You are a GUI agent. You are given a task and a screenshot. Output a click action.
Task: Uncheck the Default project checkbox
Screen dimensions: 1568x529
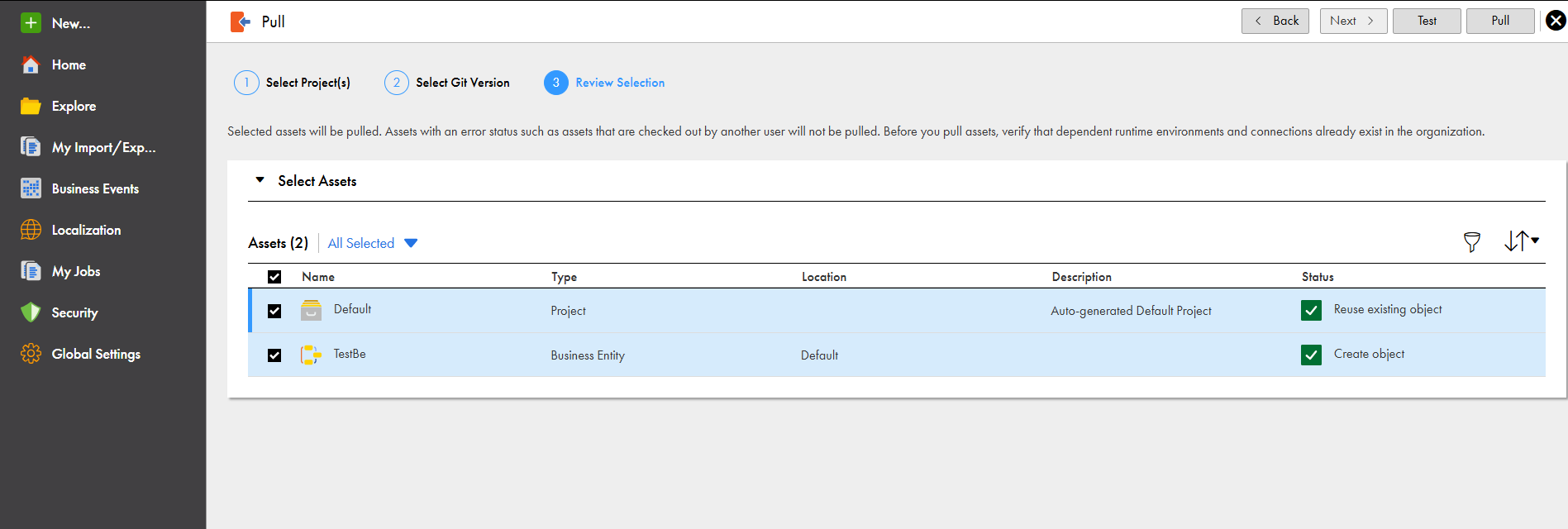click(x=274, y=311)
